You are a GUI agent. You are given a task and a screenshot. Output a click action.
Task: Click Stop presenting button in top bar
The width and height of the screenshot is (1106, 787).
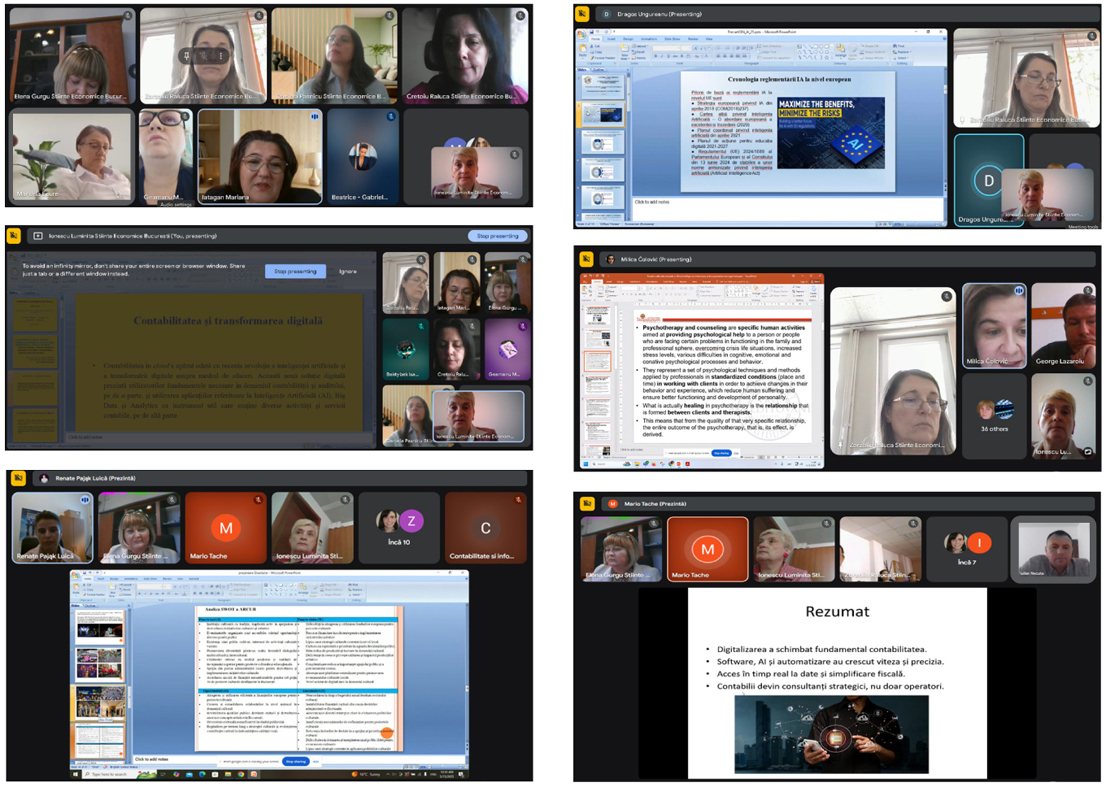coord(497,236)
